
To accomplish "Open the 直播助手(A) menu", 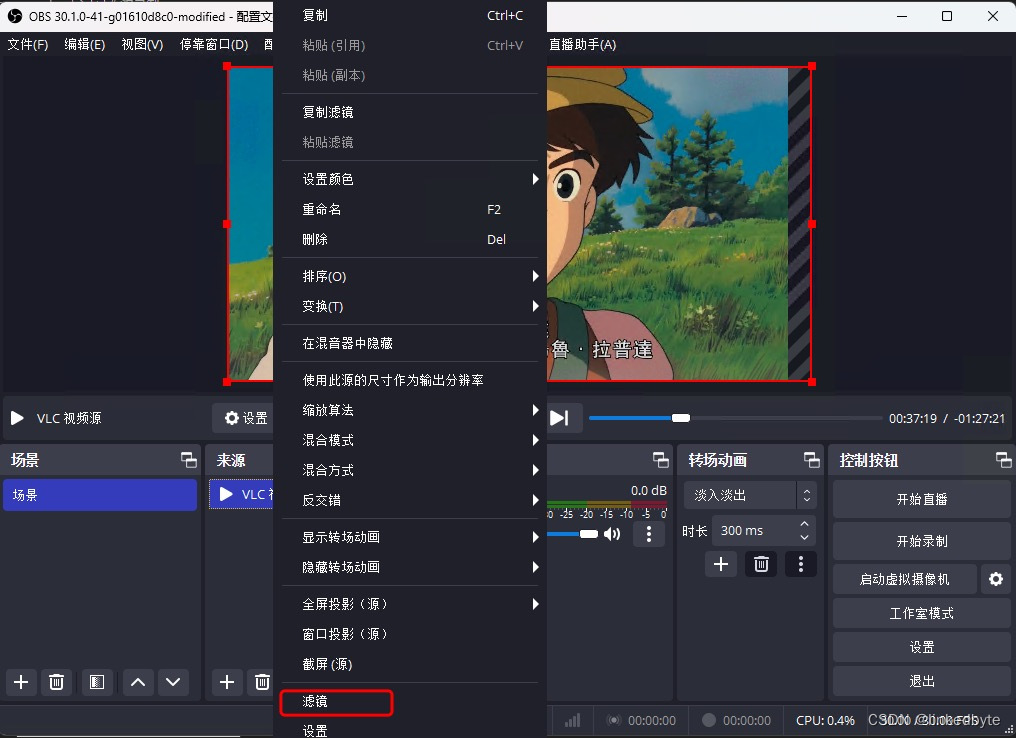I will coord(582,44).
